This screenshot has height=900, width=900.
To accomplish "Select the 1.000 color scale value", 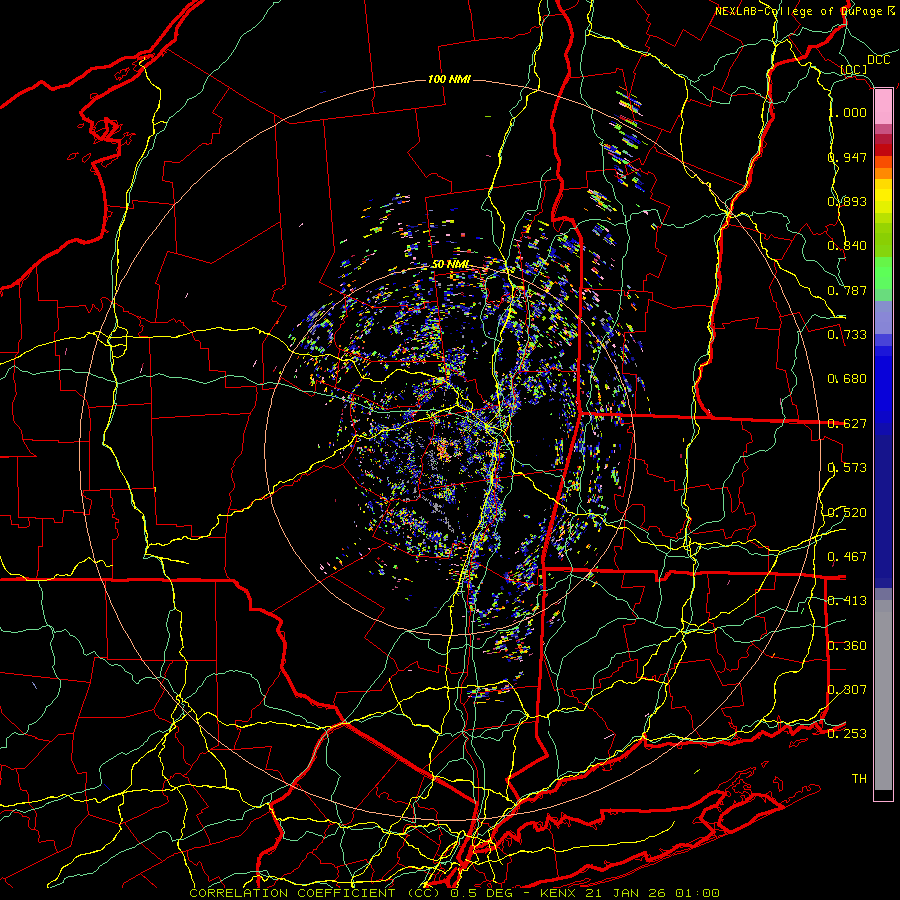I will tap(848, 112).
